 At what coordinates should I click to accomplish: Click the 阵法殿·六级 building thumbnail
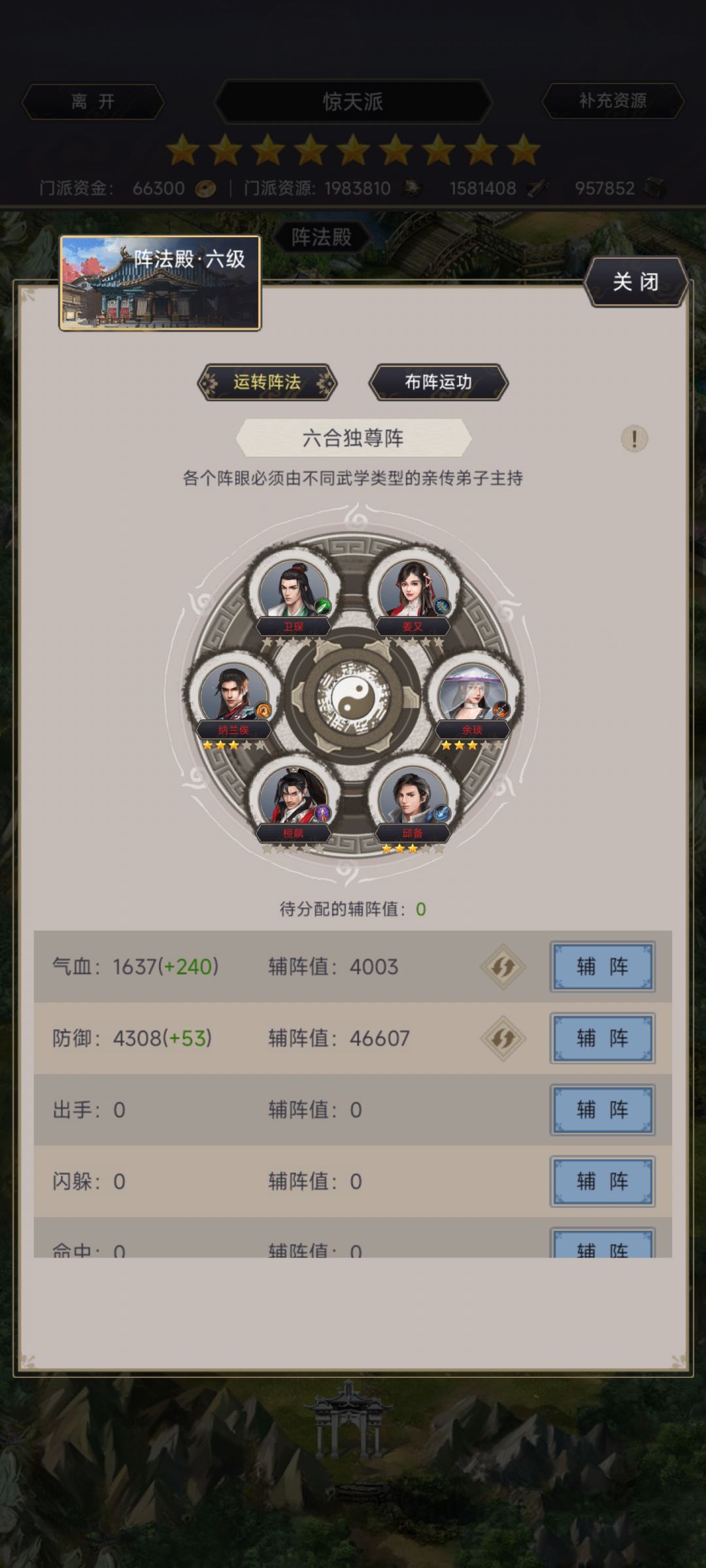160,283
